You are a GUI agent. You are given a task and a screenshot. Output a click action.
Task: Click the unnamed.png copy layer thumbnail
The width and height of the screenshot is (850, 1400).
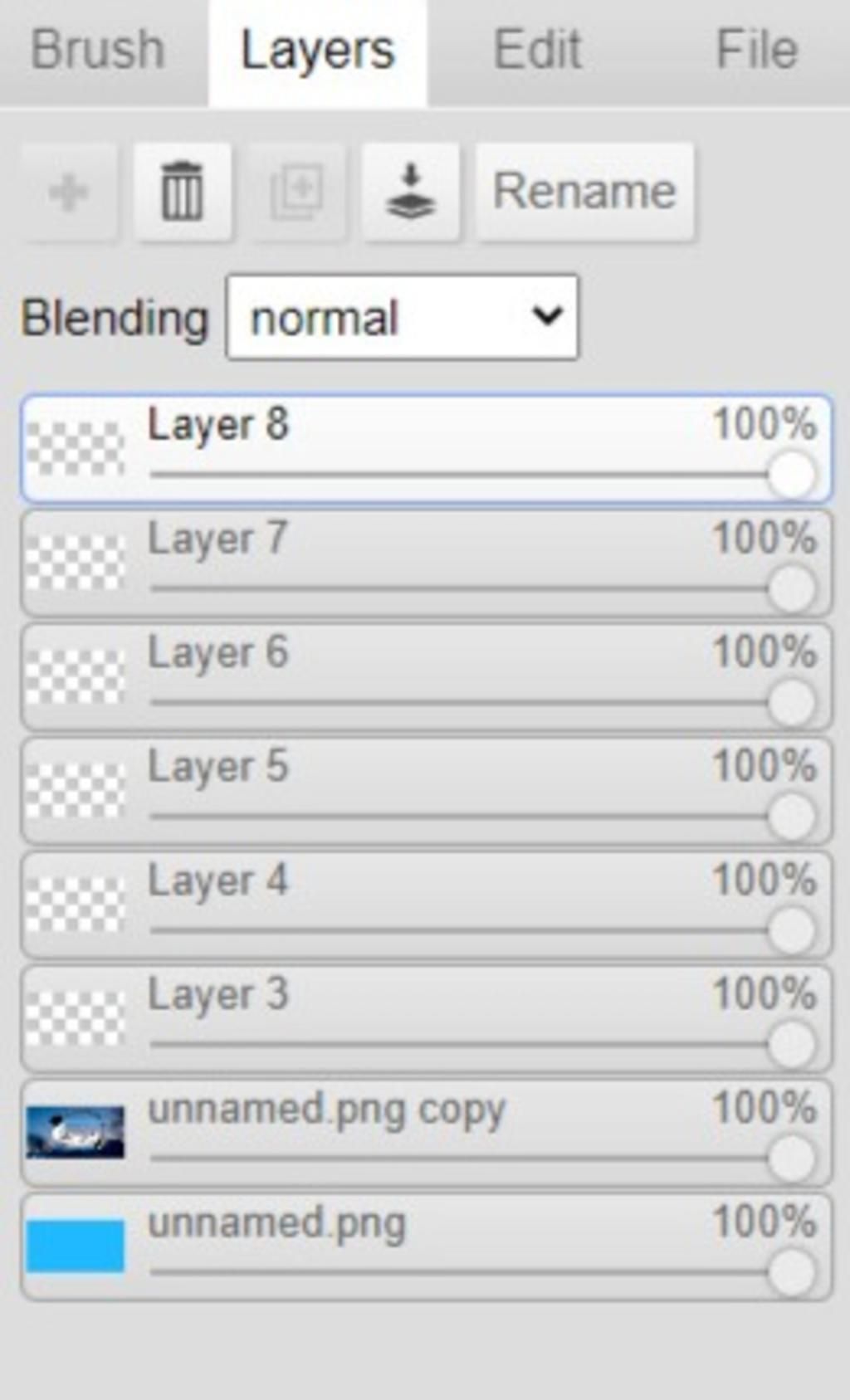(76, 1132)
